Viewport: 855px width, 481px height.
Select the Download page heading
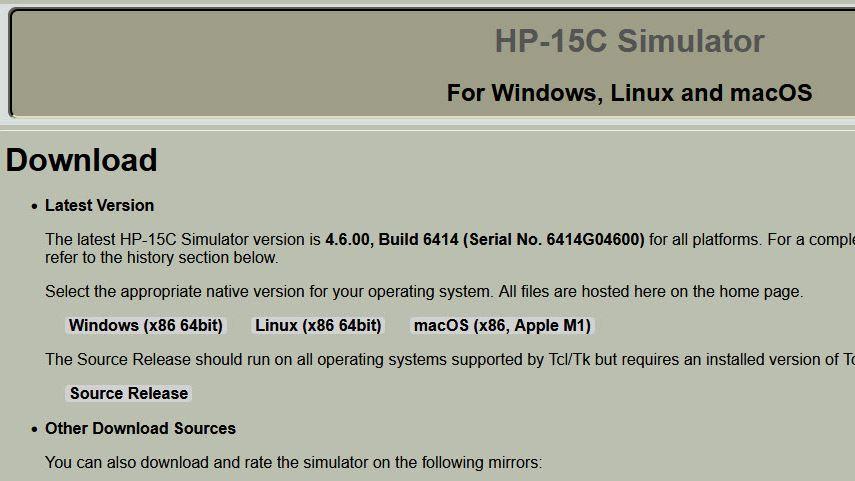81,160
